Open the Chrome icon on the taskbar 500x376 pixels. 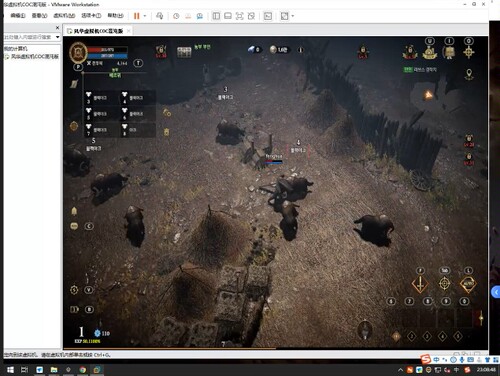[83, 370]
